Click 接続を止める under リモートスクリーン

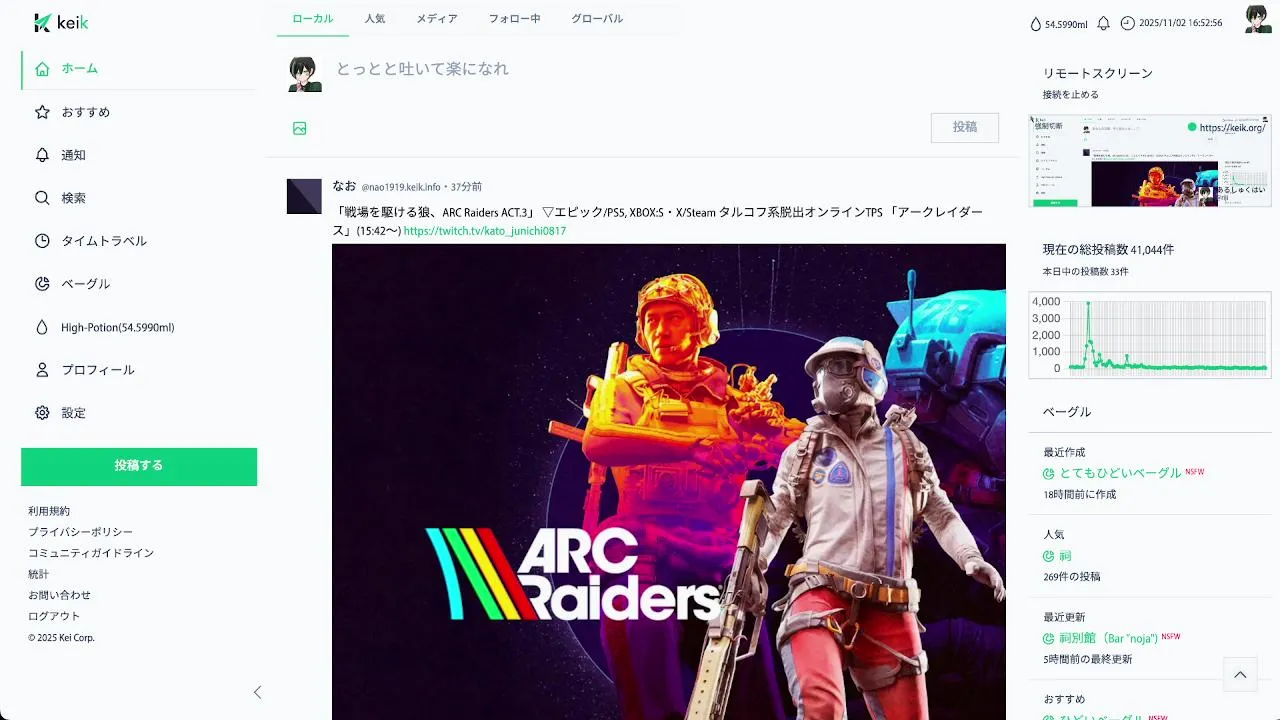[x=1071, y=95]
